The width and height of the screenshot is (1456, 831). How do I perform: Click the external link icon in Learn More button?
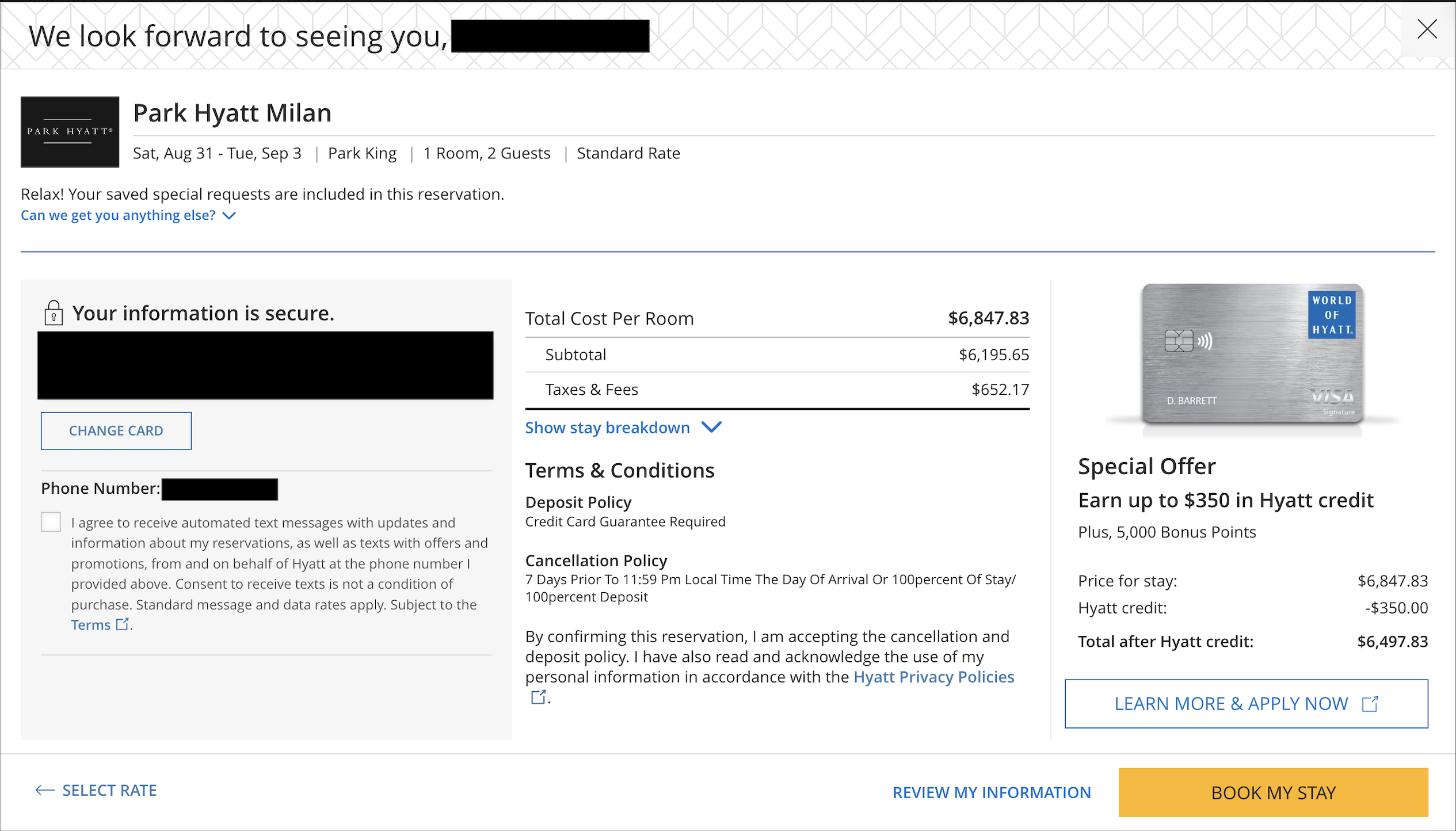(1370, 704)
